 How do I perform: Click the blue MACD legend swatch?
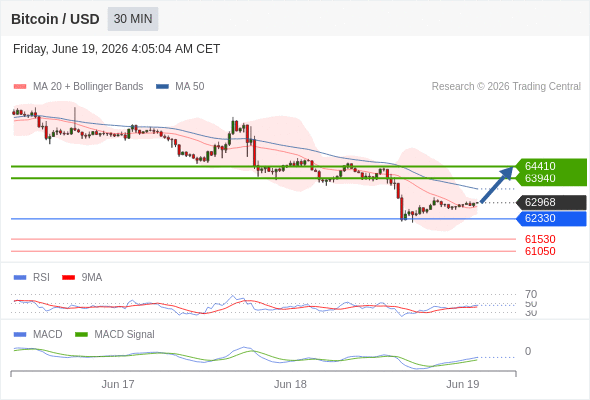click(x=20, y=335)
